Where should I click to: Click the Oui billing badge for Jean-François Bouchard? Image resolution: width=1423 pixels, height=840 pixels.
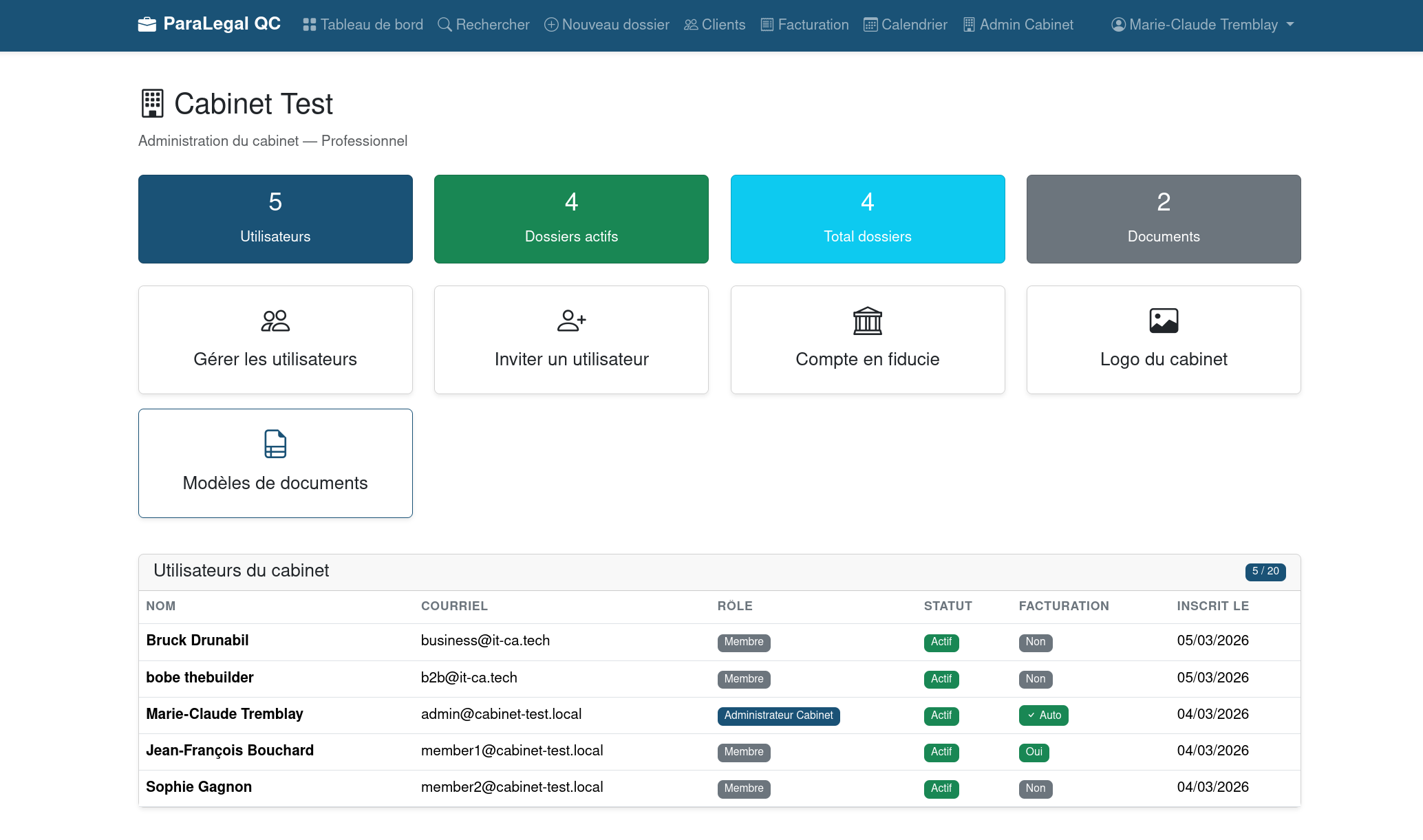1034,752
